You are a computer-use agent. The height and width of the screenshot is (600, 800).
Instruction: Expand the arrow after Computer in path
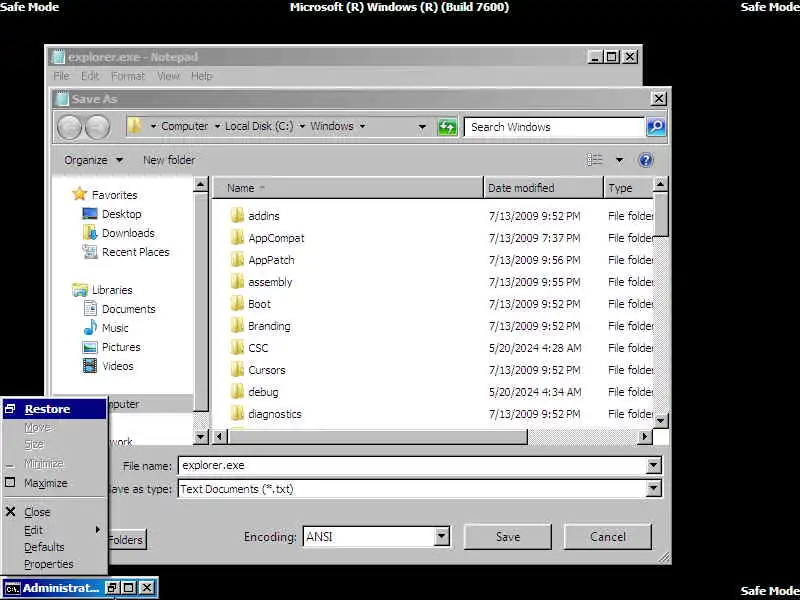click(x=217, y=126)
